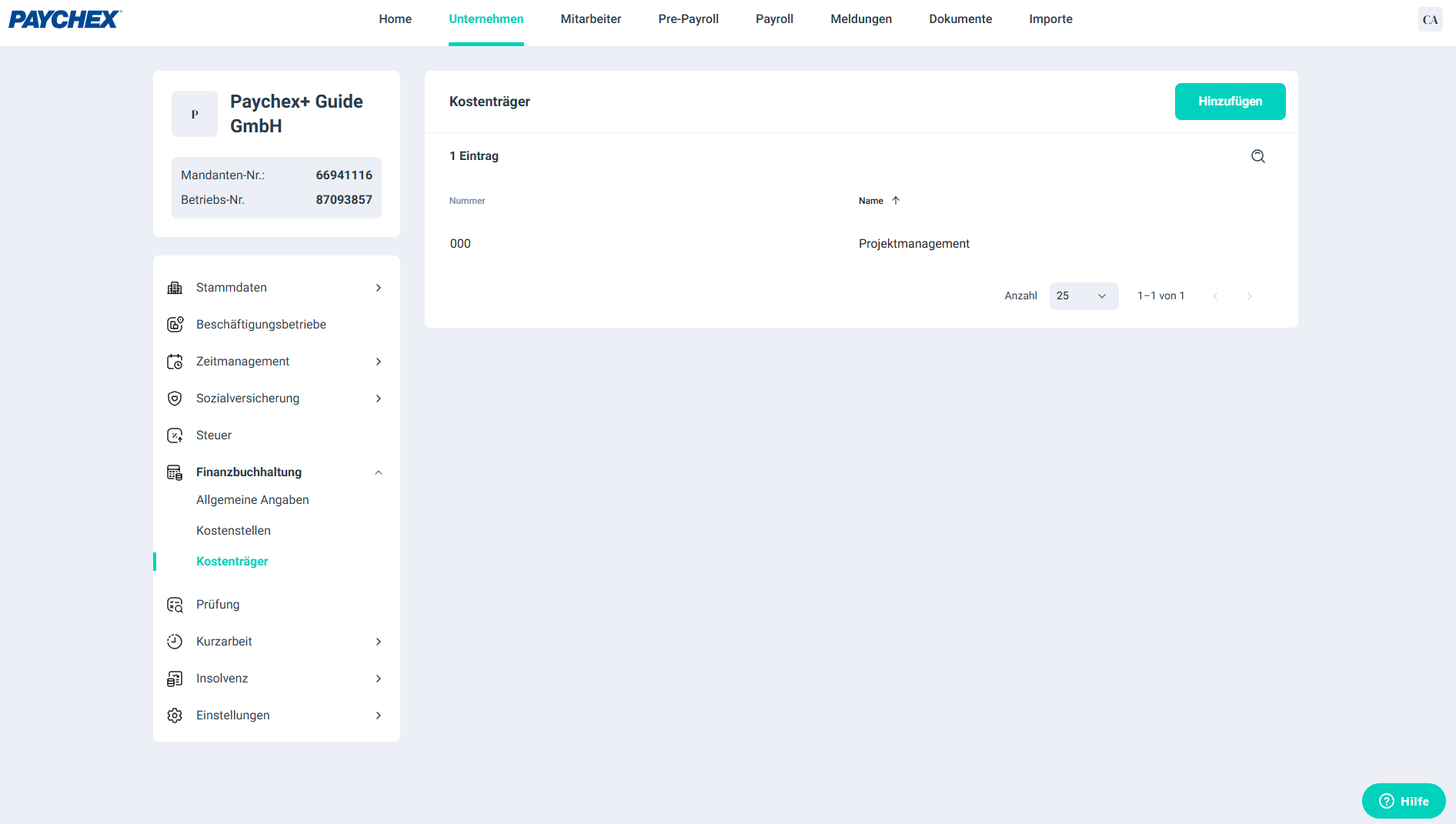1456x824 pixels.
Task: Open the Anzahl 25 page-size dropdown
Action: pyautogui.click(x=1084, y=296)
